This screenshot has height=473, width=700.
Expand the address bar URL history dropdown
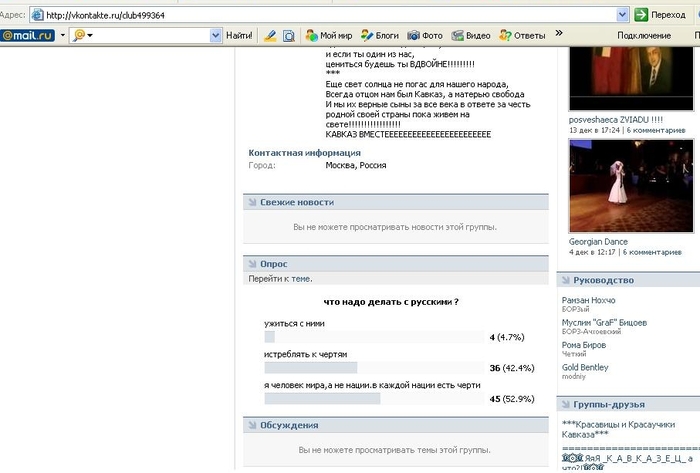(623, 15)
